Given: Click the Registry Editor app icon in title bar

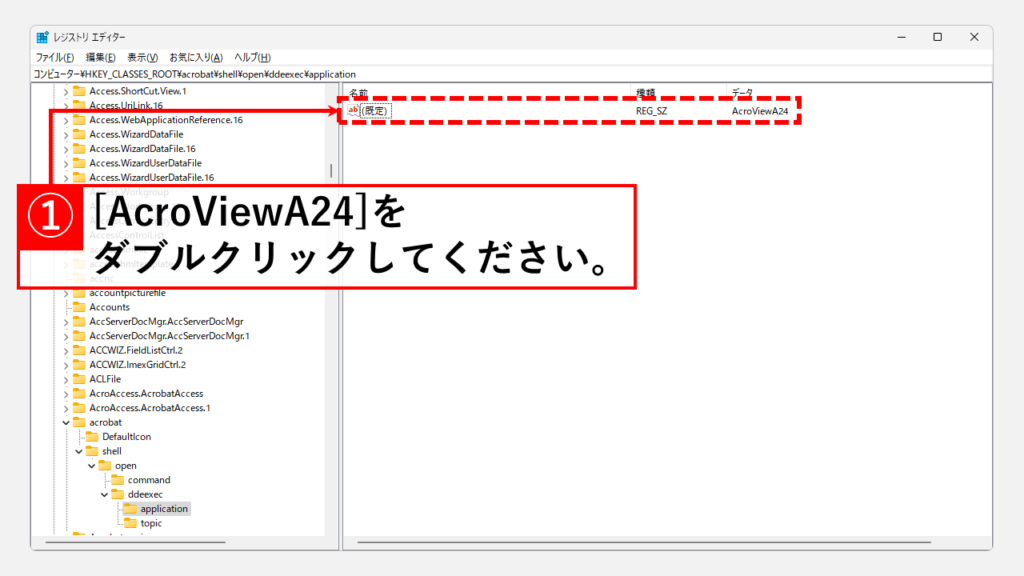Looking at the screenshot, I should click(43, 37).
